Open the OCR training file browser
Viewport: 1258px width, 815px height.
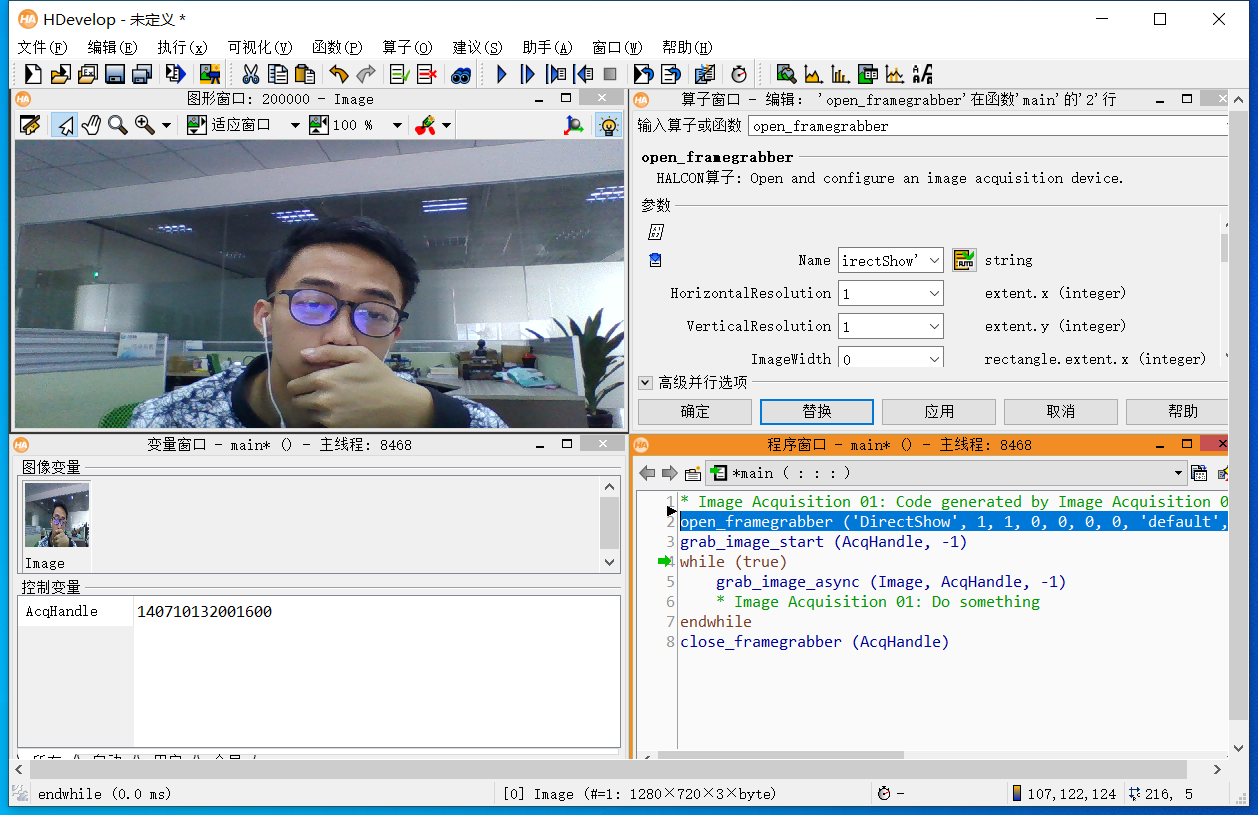922,73
